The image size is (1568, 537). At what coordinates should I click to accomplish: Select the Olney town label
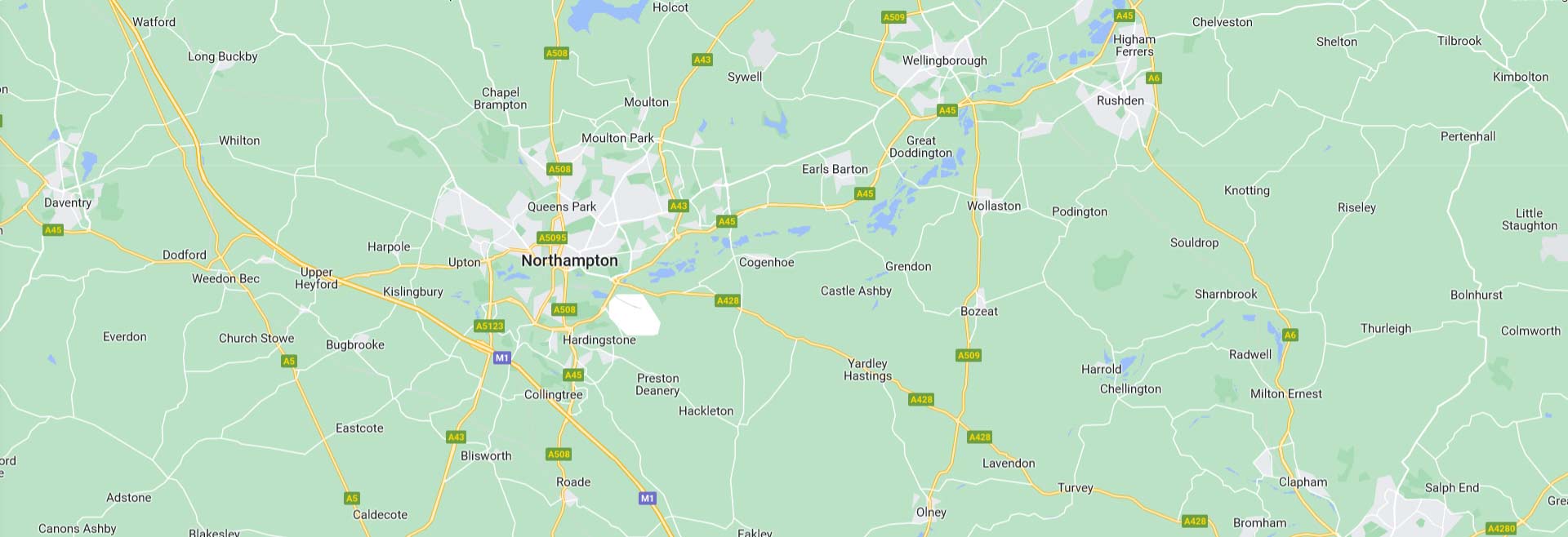931,513
